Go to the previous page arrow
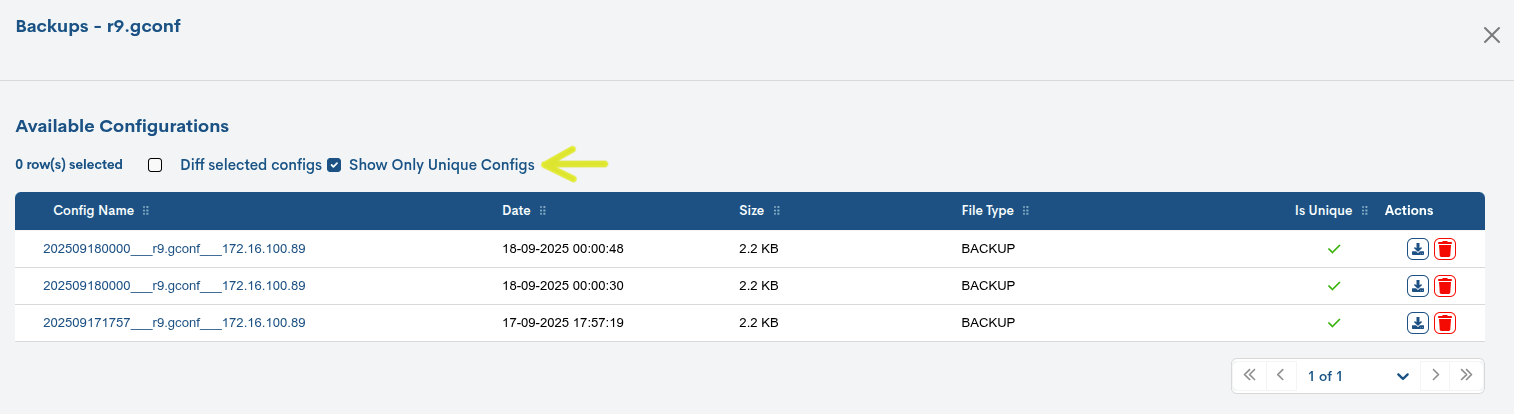Image resolution: width=1514 pixels, height=414 pixels. pos(1280,375)
